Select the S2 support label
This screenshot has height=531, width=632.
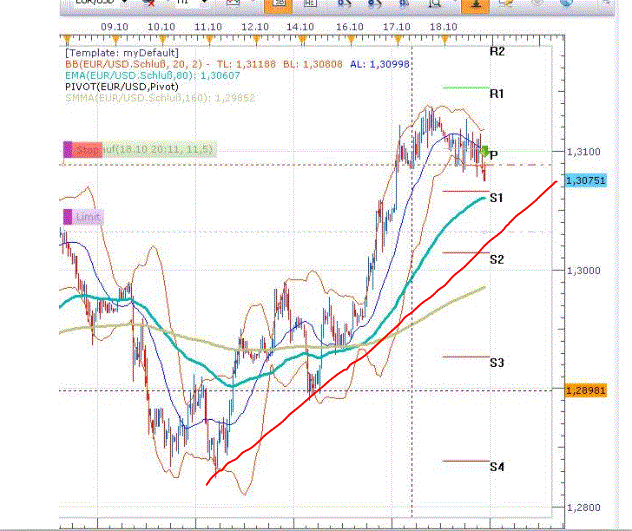tap(497, 259)
